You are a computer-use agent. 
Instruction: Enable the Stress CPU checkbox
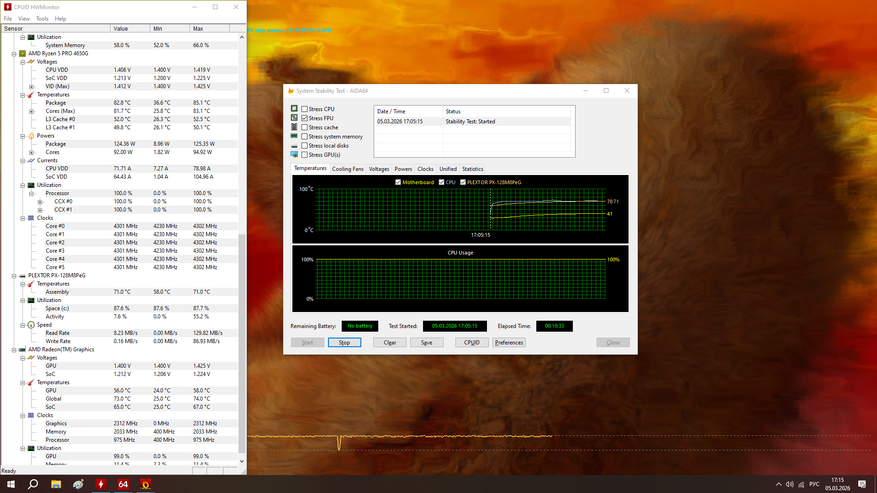(305, 109)
